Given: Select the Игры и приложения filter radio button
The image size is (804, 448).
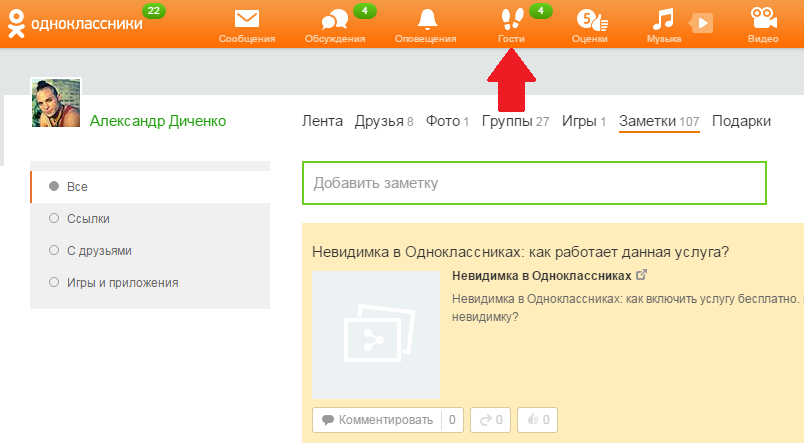Looking at the screenshot, I should (54, 282).
